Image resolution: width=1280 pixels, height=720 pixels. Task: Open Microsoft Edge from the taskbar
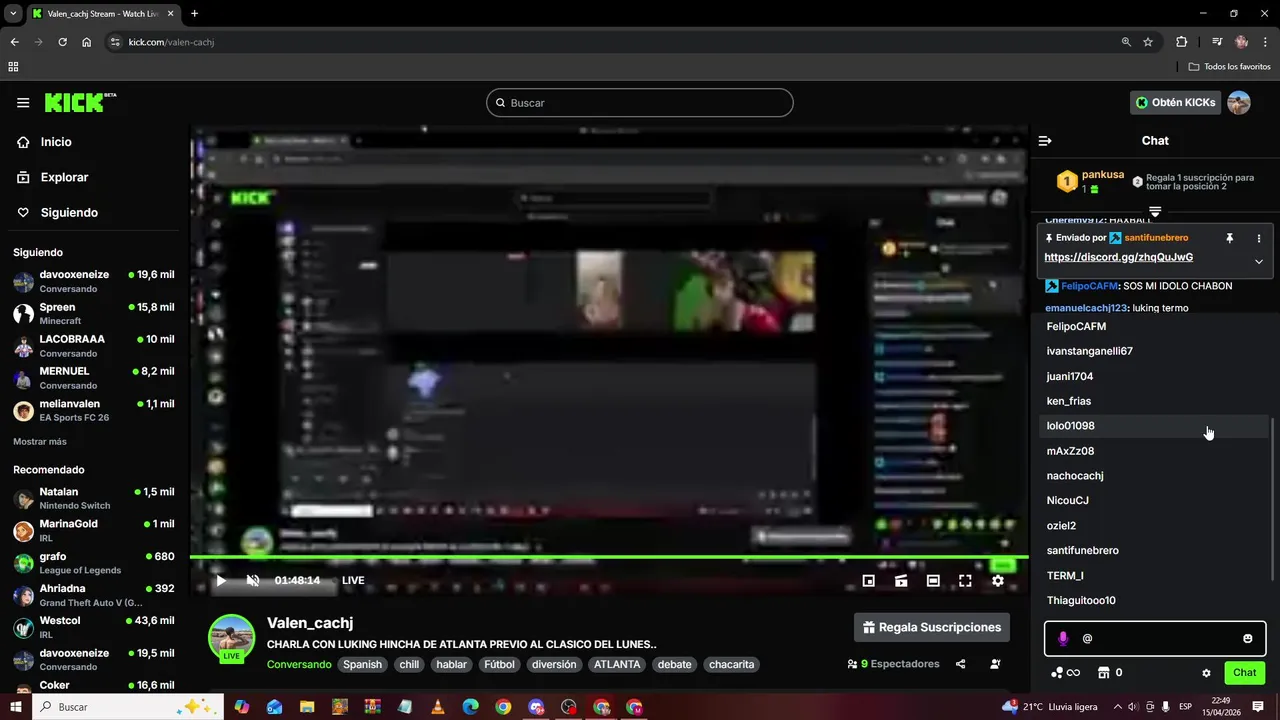click(x=470, y=707)
